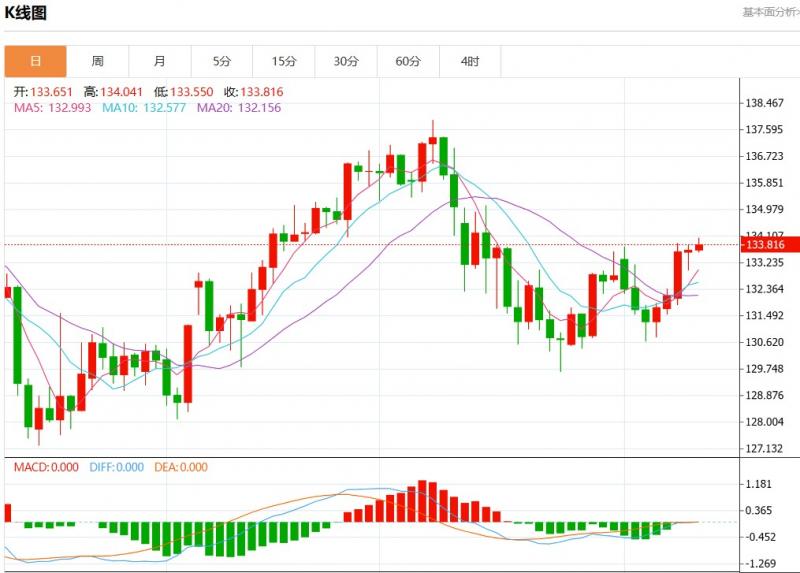This screenshot has height=573, width=800.
Task: Click the DEA value label
Action: (x=181, y=467)
